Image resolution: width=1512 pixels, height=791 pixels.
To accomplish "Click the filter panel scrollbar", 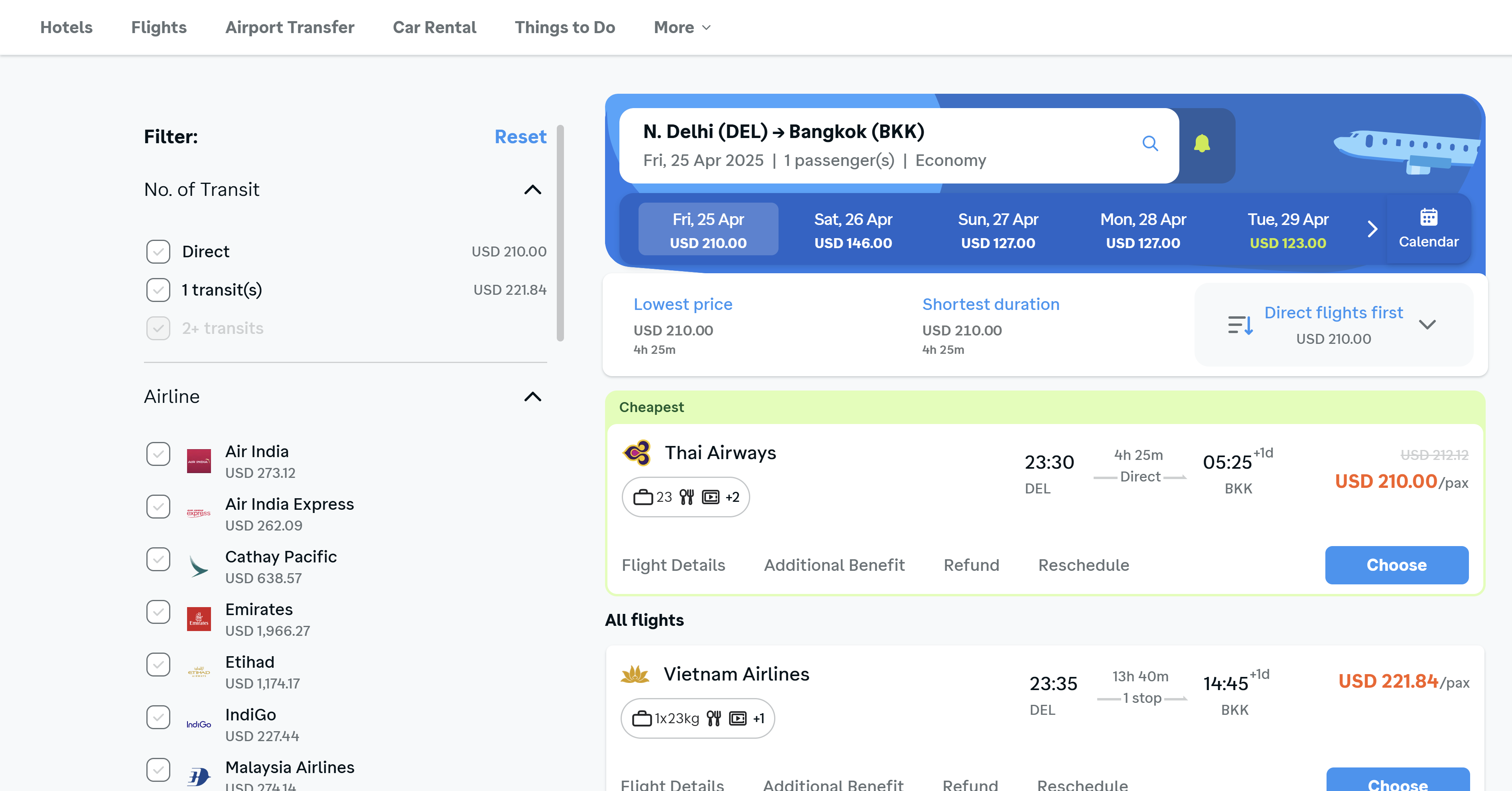I will click(x=560, y=233).
